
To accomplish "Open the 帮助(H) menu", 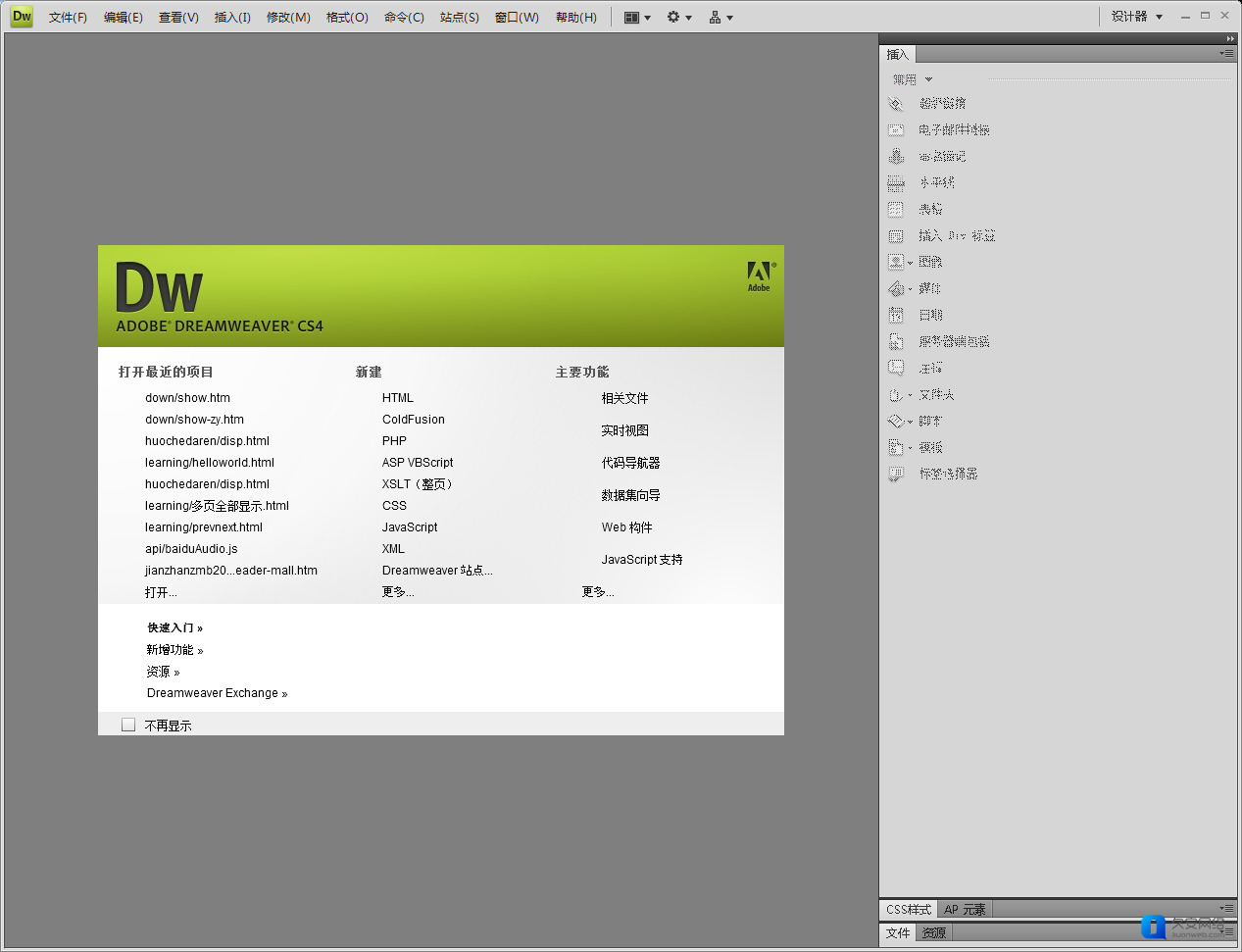I will (x=576, y=18).
